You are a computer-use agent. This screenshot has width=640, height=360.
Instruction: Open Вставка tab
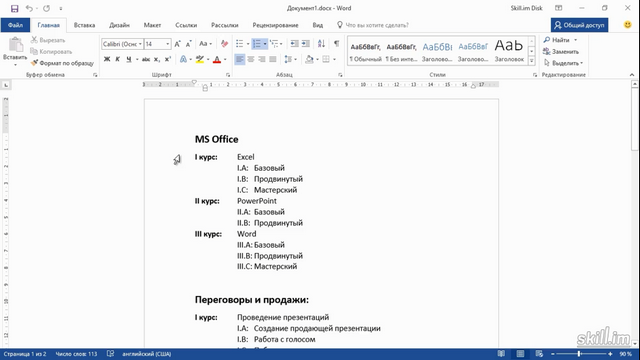[84, 25]
